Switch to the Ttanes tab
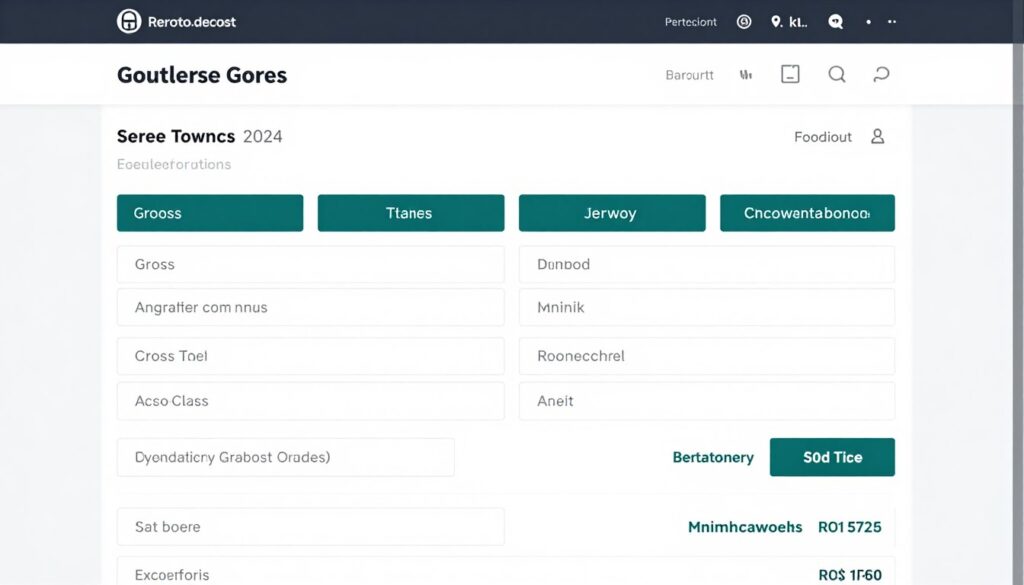This screenshot has height=585, width=1024. tap(410, 213)
